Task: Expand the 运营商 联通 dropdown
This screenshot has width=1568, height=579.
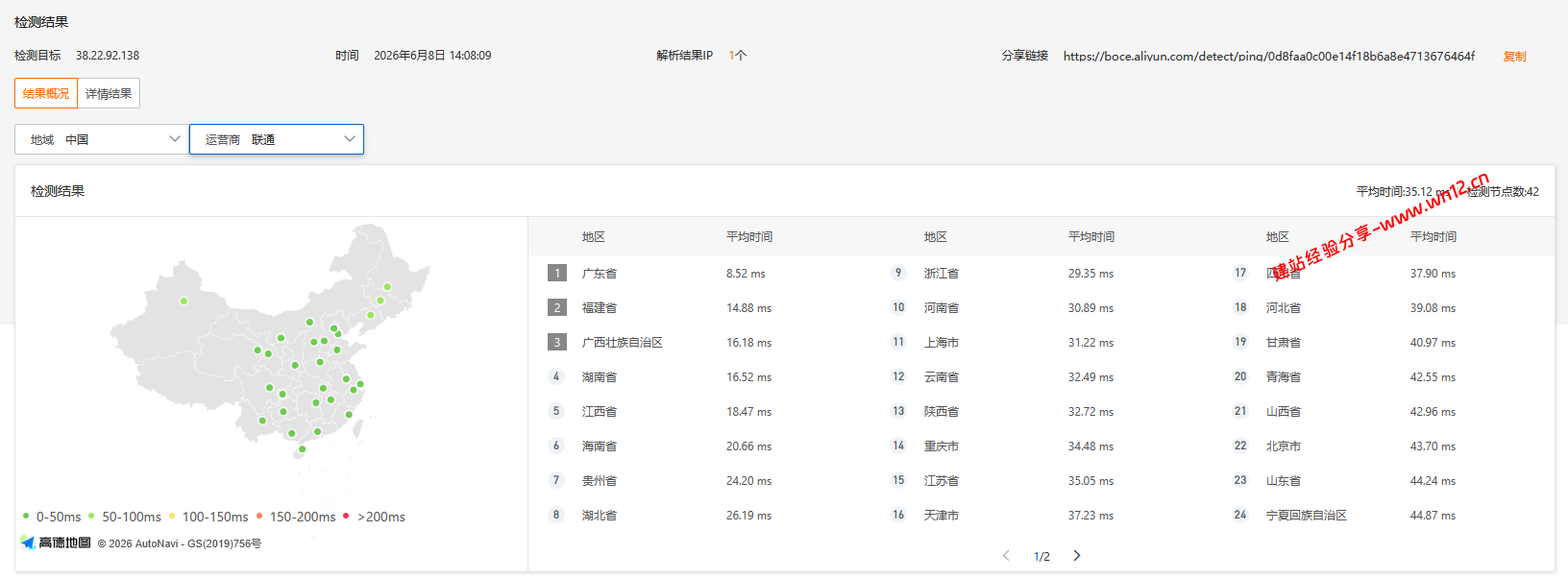Action: (x=277, y=139)
